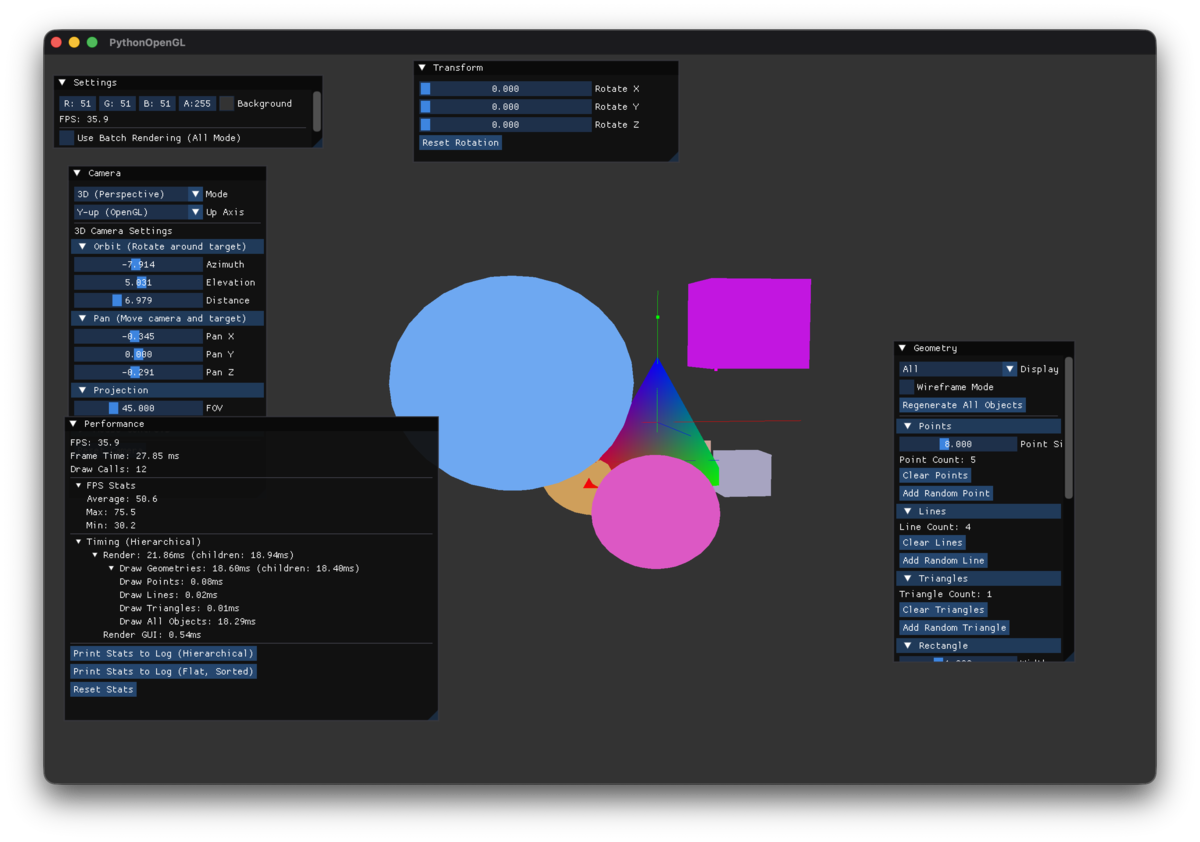Collapse the Lines section in Geometry
The image size is (1200, 842).
click(979, 511)
